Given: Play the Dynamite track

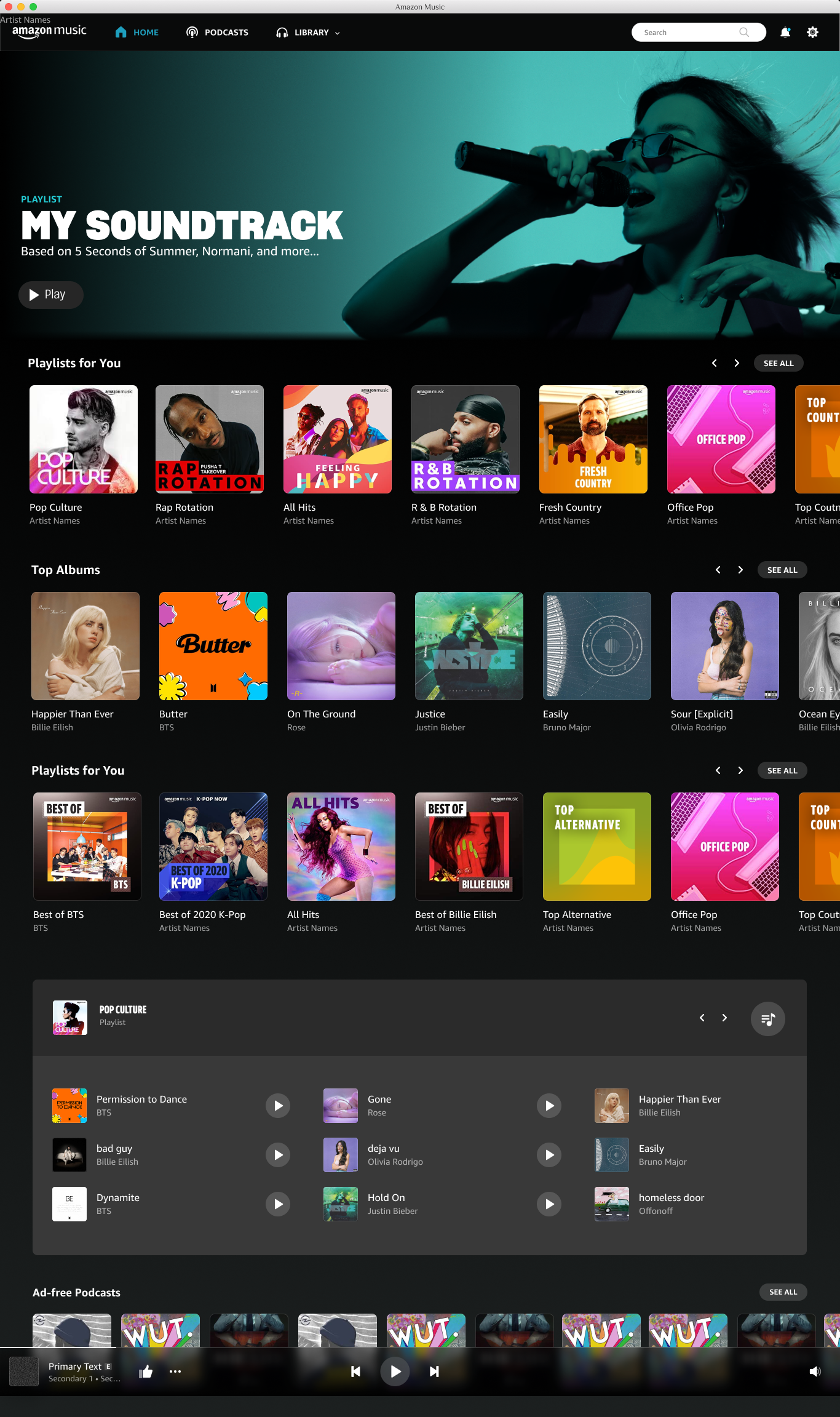Looking at the screenshot, I should coord(278,1204).
